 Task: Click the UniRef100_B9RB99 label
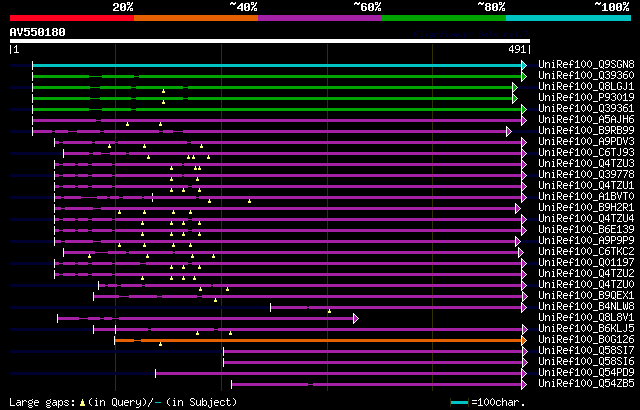(586, 131)
